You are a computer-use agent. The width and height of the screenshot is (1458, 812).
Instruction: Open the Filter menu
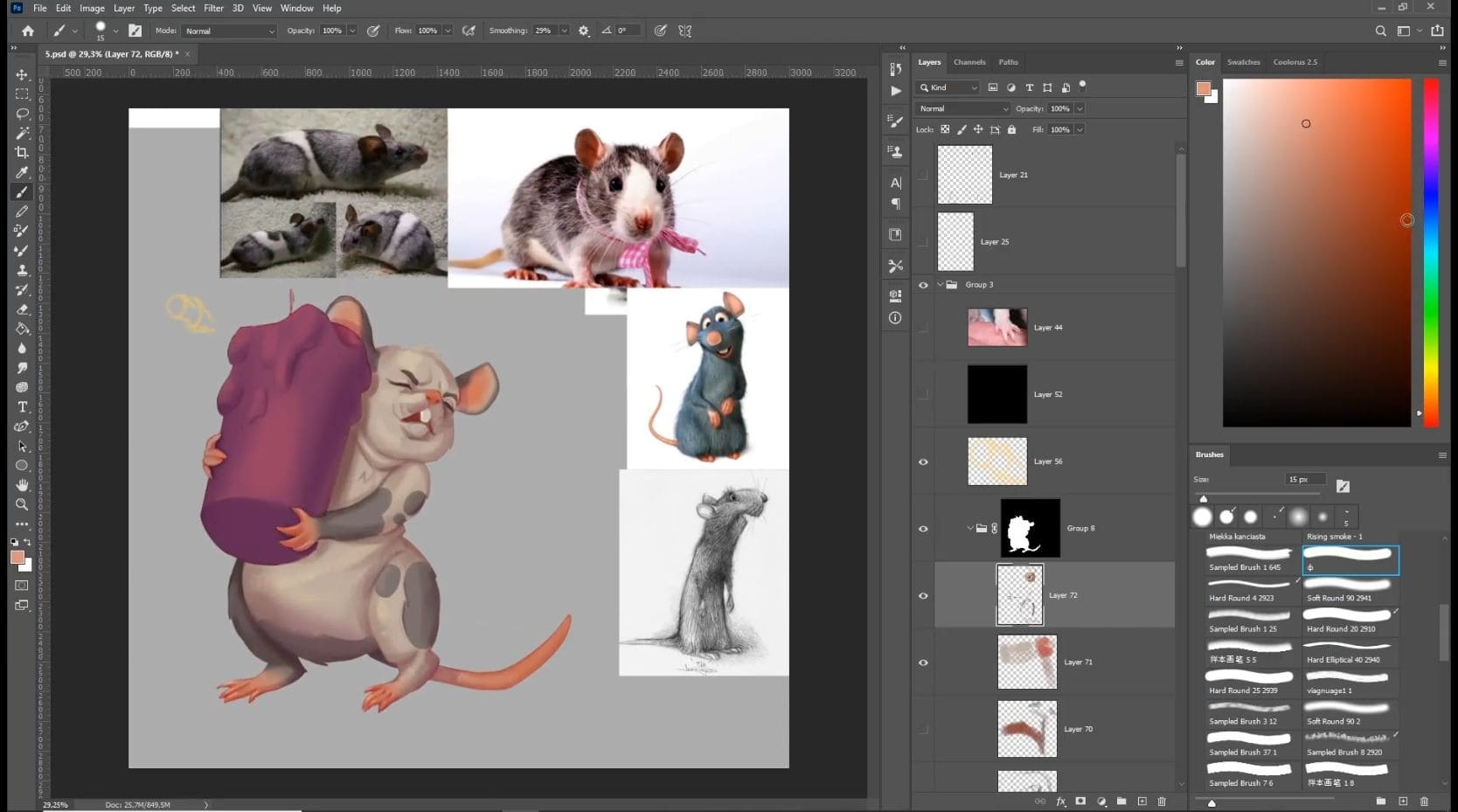coord(213,8)
